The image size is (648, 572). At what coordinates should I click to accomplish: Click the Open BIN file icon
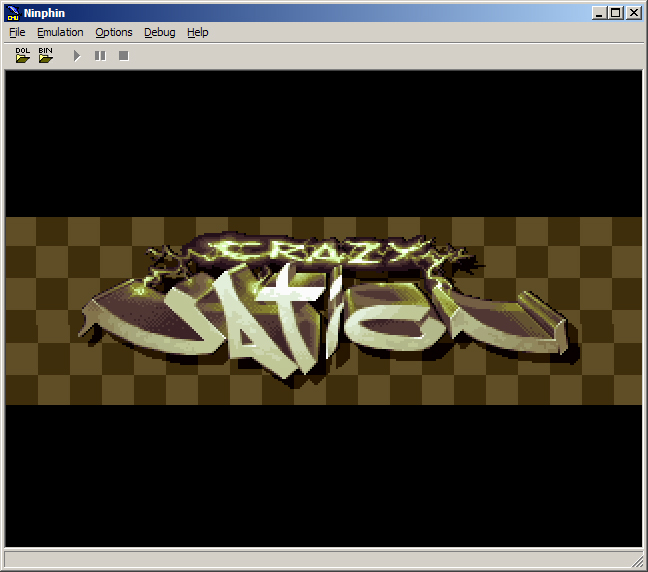45,55
